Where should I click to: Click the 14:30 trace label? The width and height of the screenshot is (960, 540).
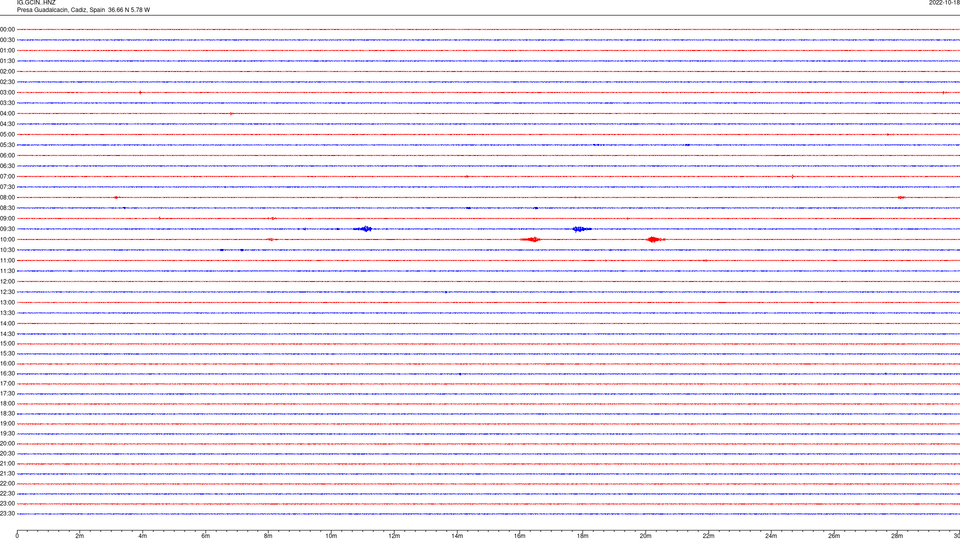[7, 334]
